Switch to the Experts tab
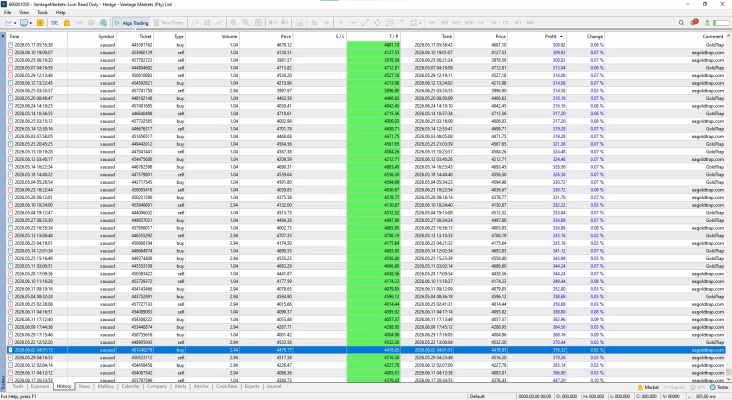This screenshot has width=732, height=400. pyautogui.click(x=252, y=386)
